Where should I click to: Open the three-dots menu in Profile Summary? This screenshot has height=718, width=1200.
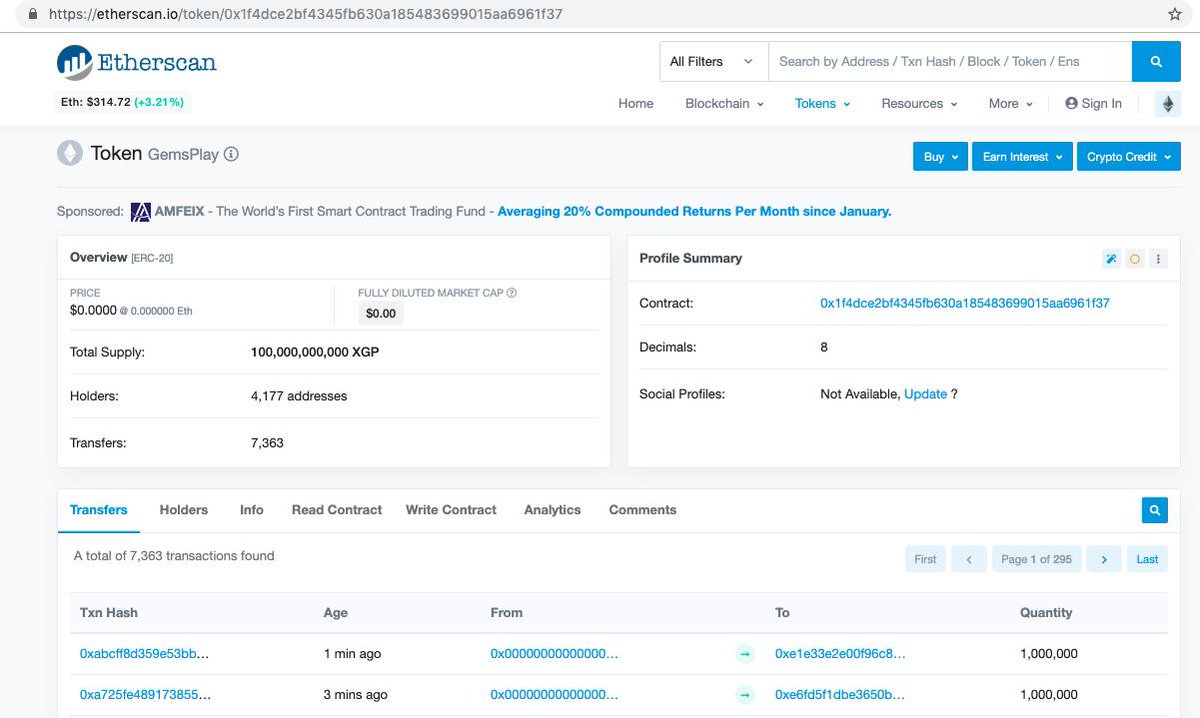pyautogui.click(x=1158, y=259)
